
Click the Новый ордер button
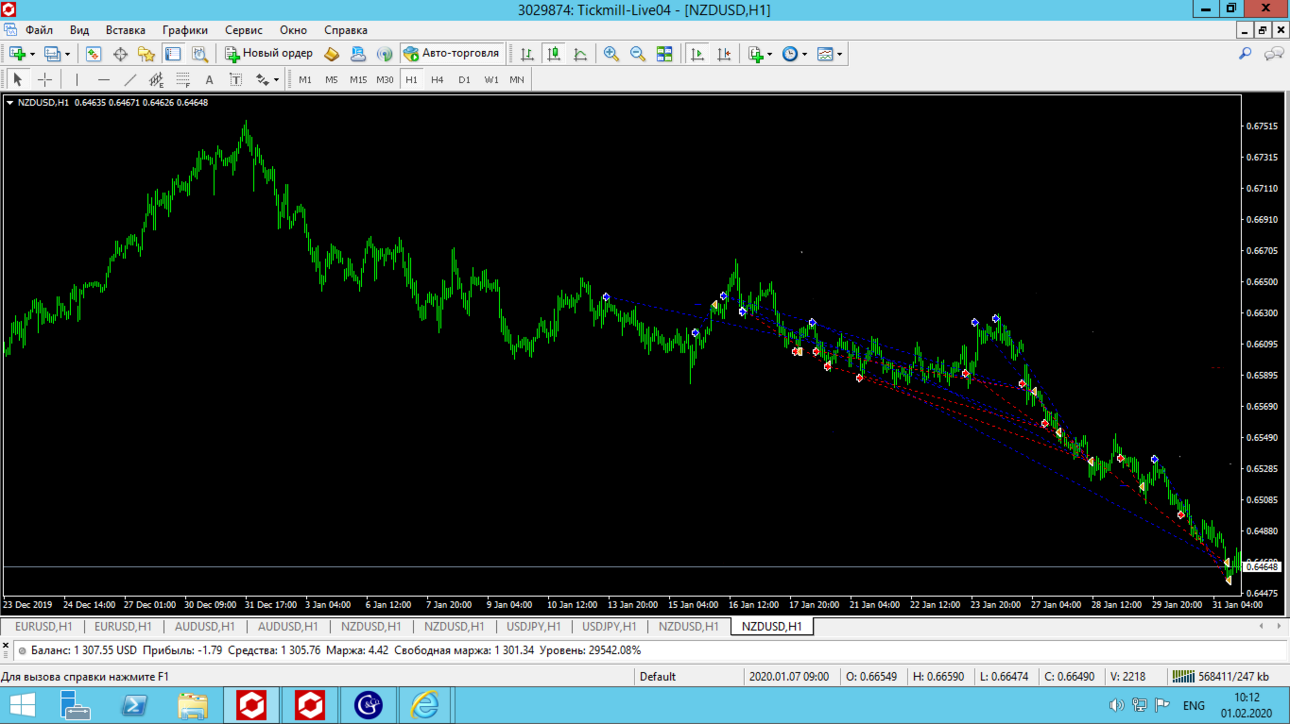[268, 54]
